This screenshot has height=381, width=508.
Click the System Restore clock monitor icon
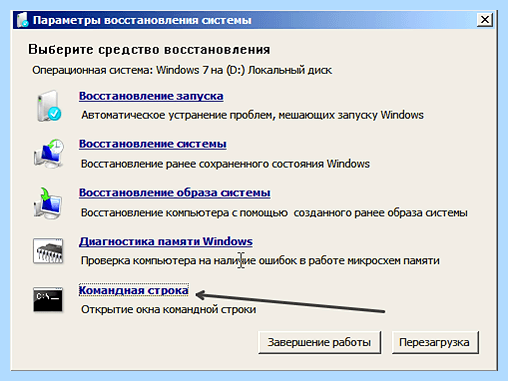tap(49, 154)
